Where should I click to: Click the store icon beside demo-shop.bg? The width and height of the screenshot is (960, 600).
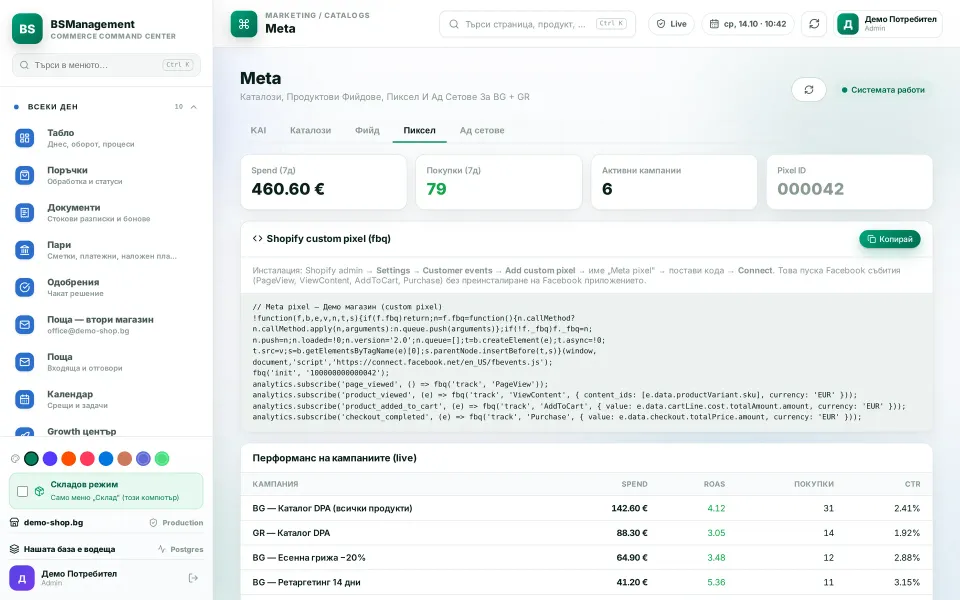point(15,522)
